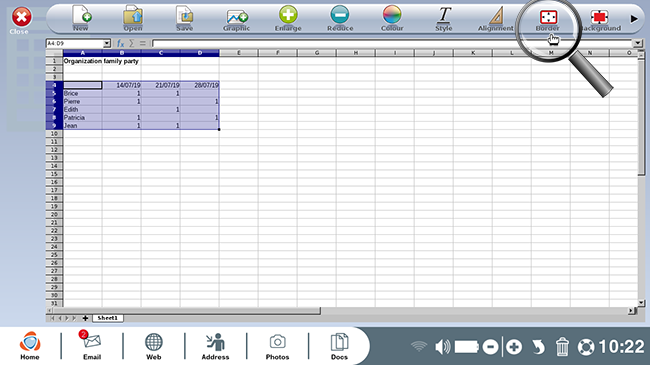The image size is (650, 365).
Task: Expand the cell reference name box dropdown
Action: pyautogui.click(x=107, y=43)
